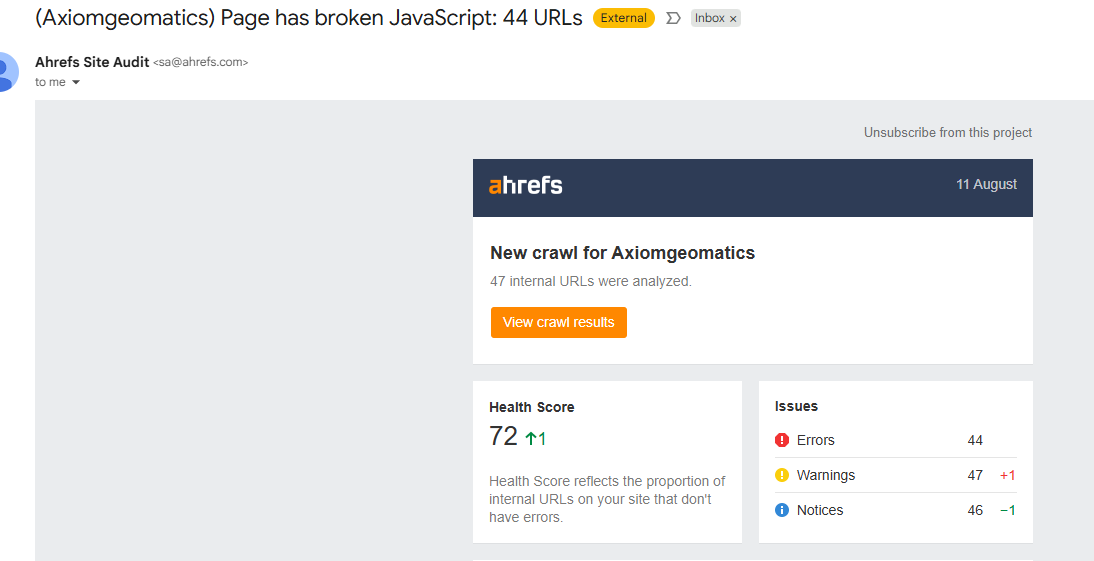Open the Inbox label

[x=710, y=18]
